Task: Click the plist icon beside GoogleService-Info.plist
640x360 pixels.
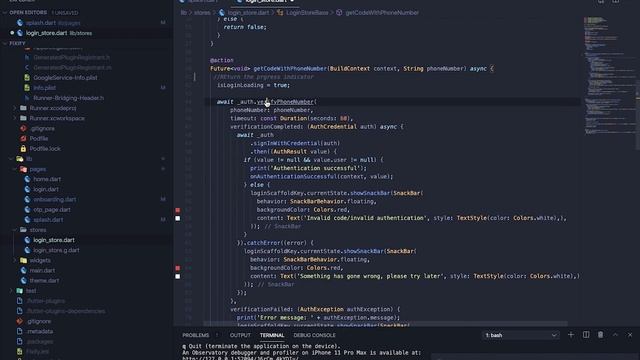Action: point(27,78)
